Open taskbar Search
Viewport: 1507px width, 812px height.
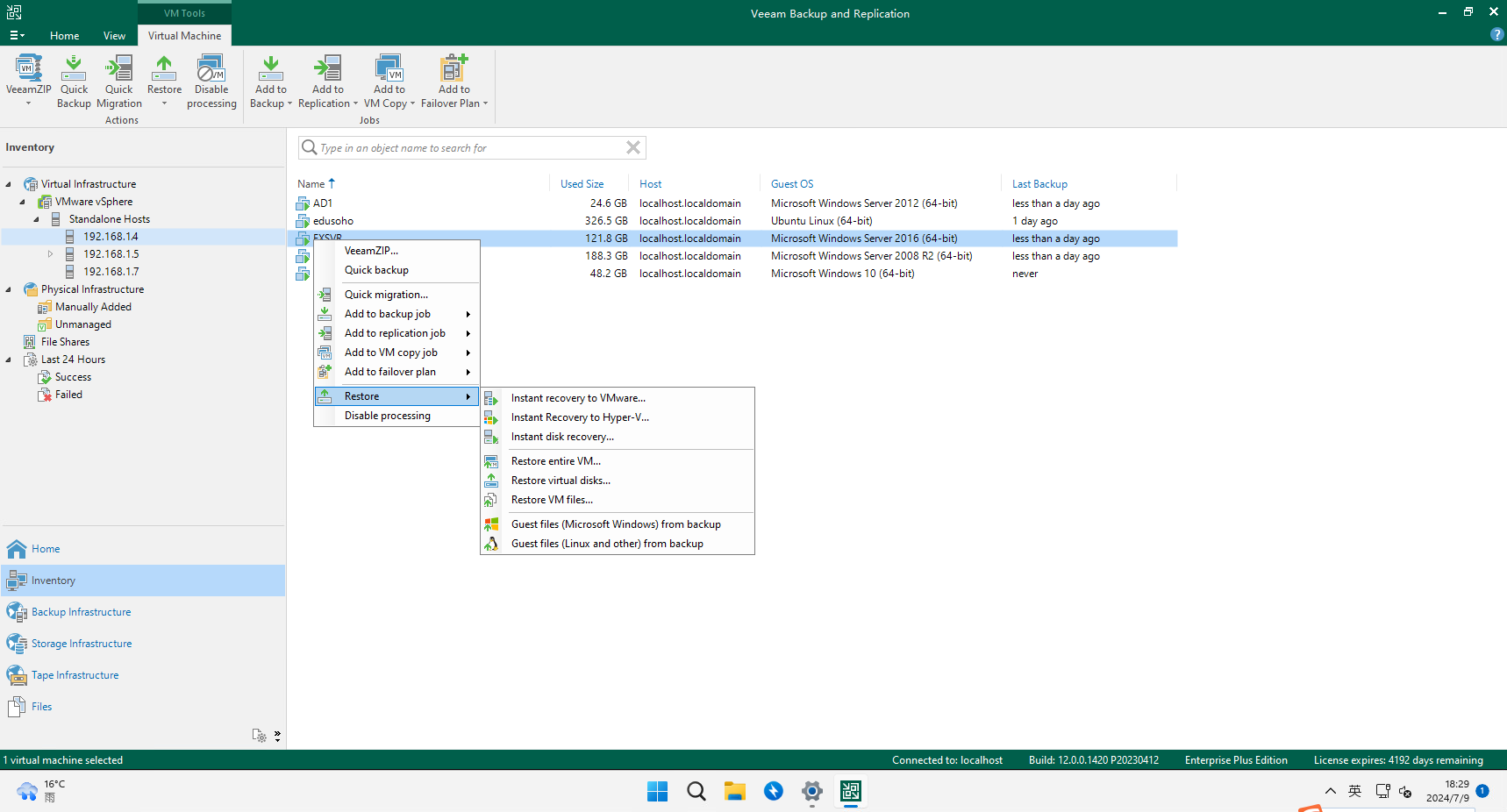point(696,792)
